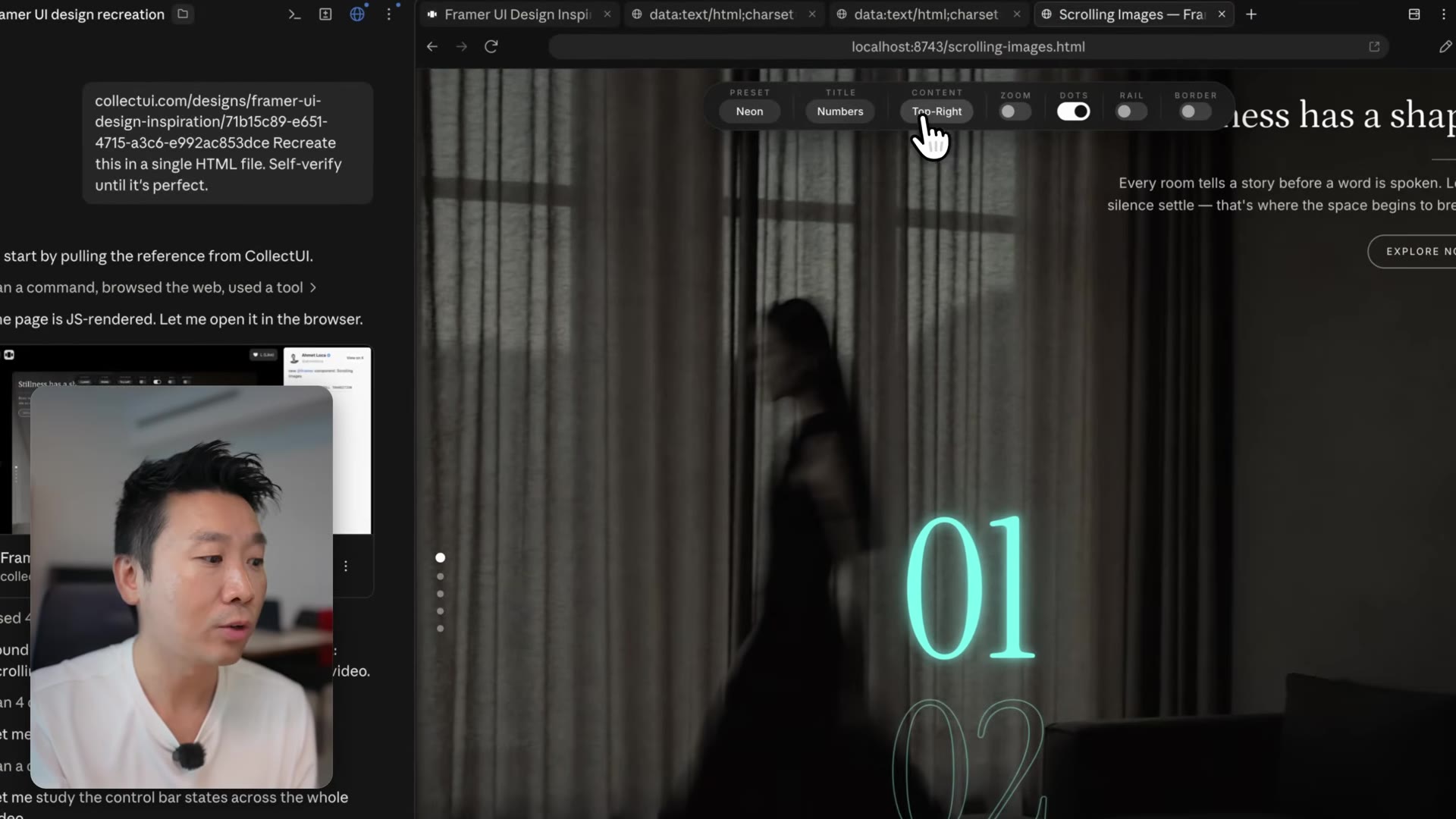Open the left panel's three-dot menu
The height and width of the screenshot is (819, 1456).
(x=389, y=14)
